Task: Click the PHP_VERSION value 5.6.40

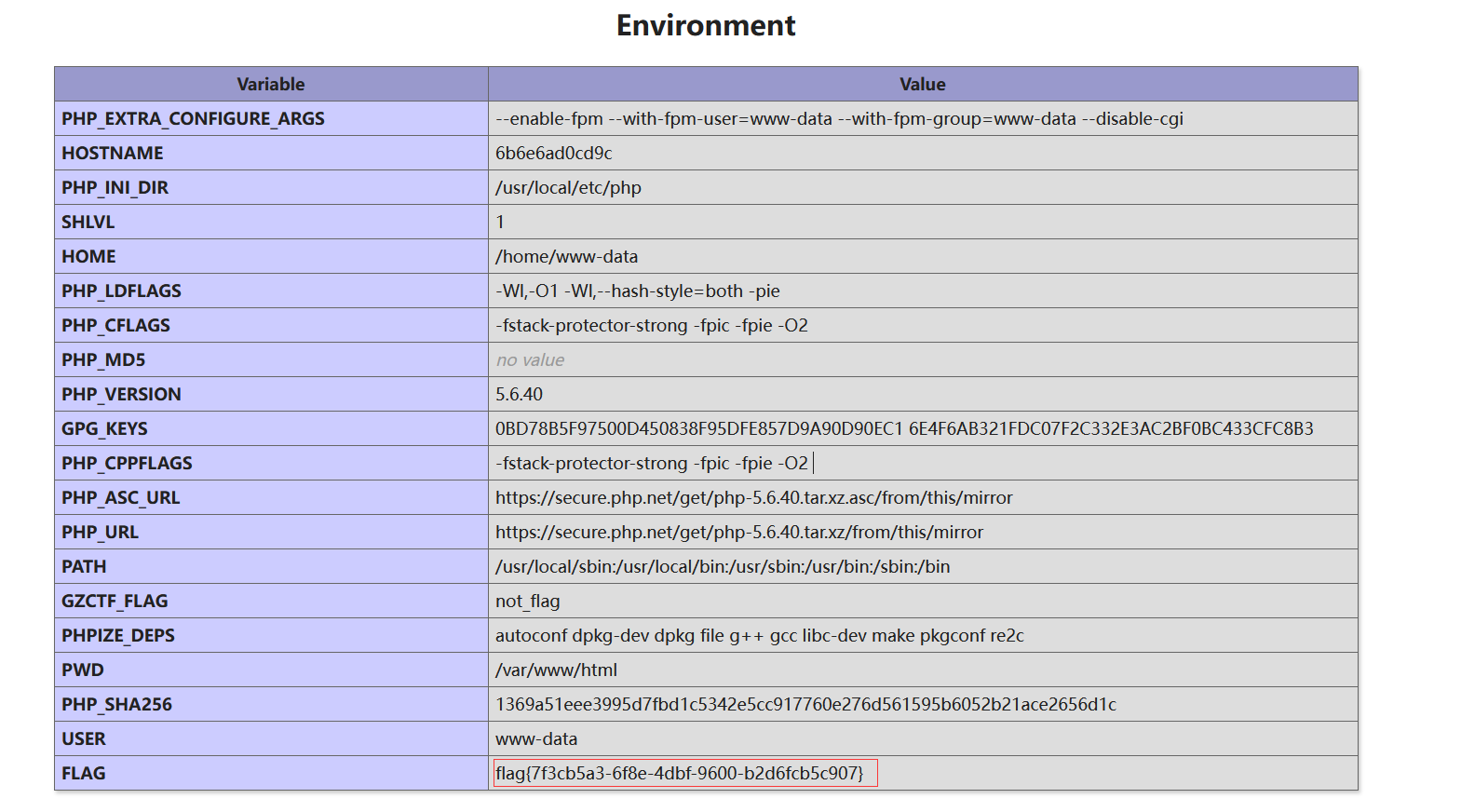Action: [x=519, y=395]
